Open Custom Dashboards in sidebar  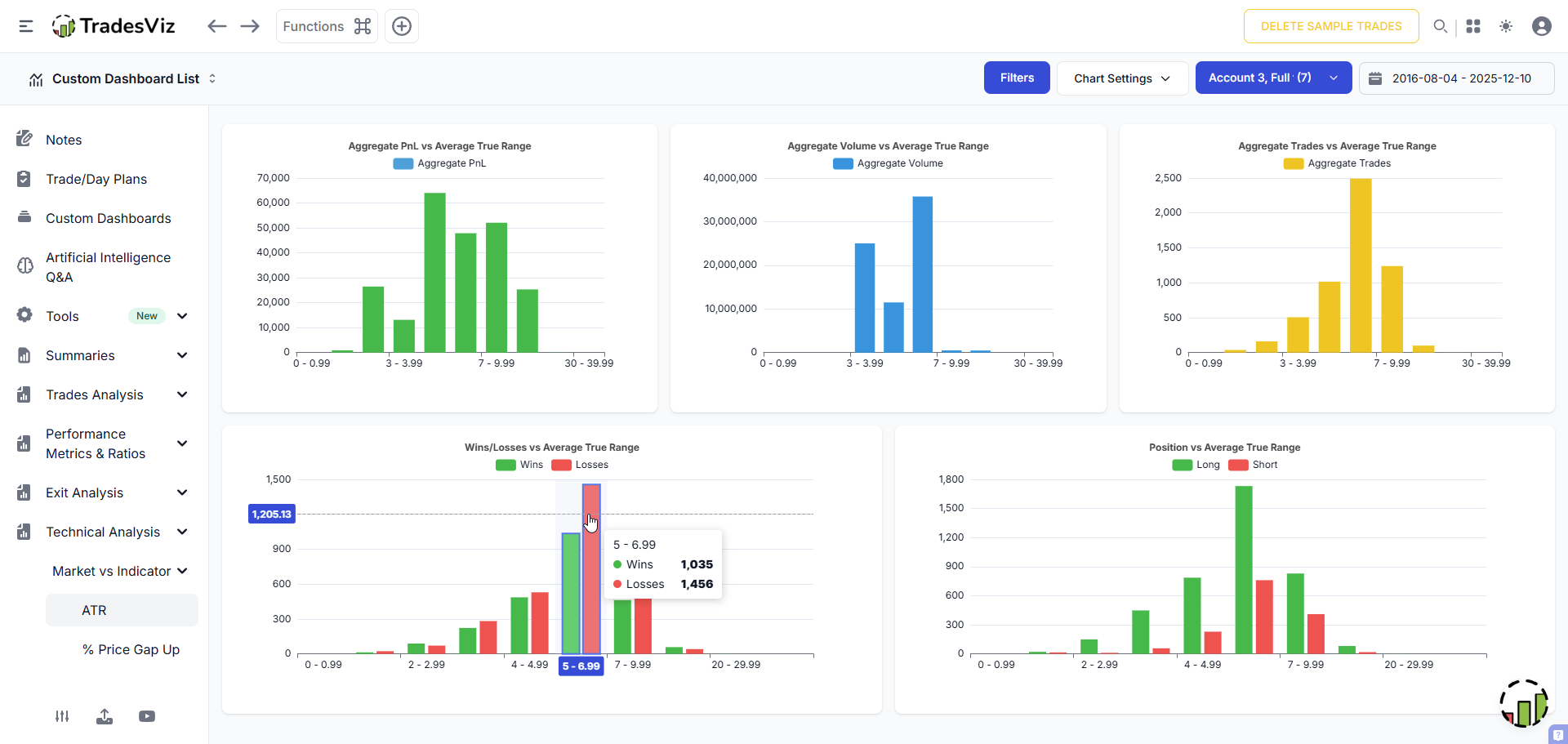[109, 218]
